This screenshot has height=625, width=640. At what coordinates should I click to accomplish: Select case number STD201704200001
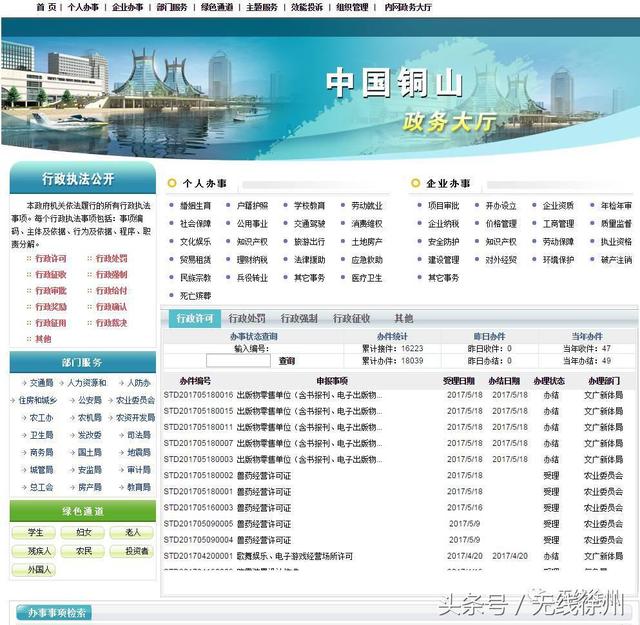point(198,556)
